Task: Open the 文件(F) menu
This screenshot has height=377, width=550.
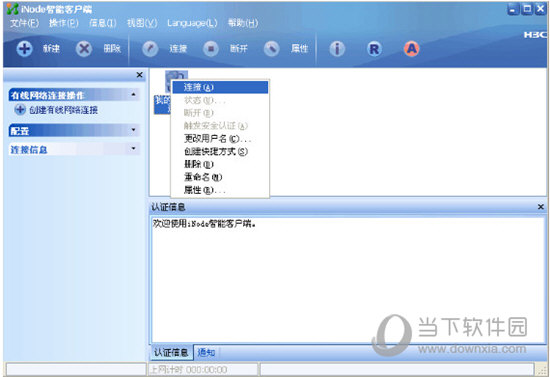Action: pos(24,23)
